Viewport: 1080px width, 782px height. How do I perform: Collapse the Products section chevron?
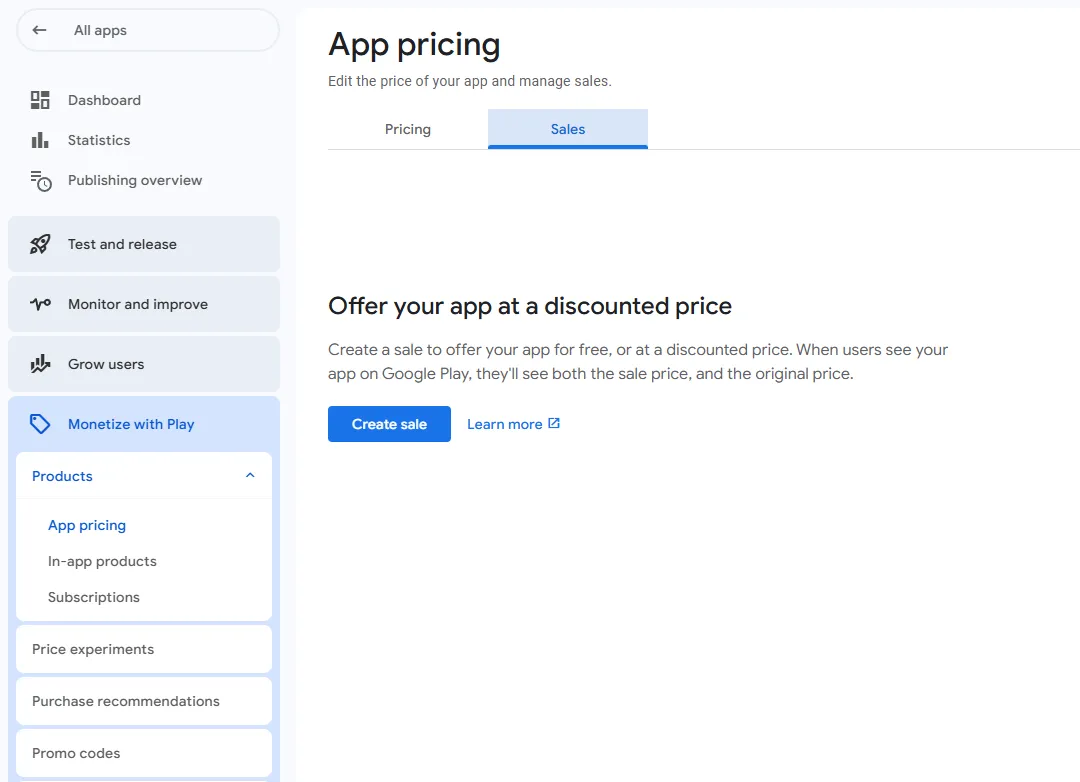[250, 476]
